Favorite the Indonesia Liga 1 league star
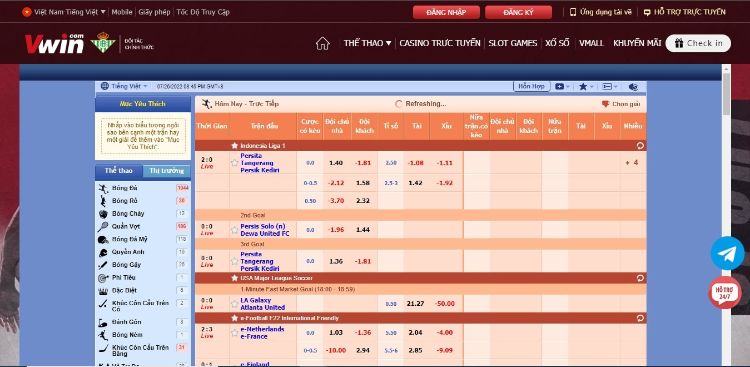Screen dimensions: 750x367 [234, 145]
